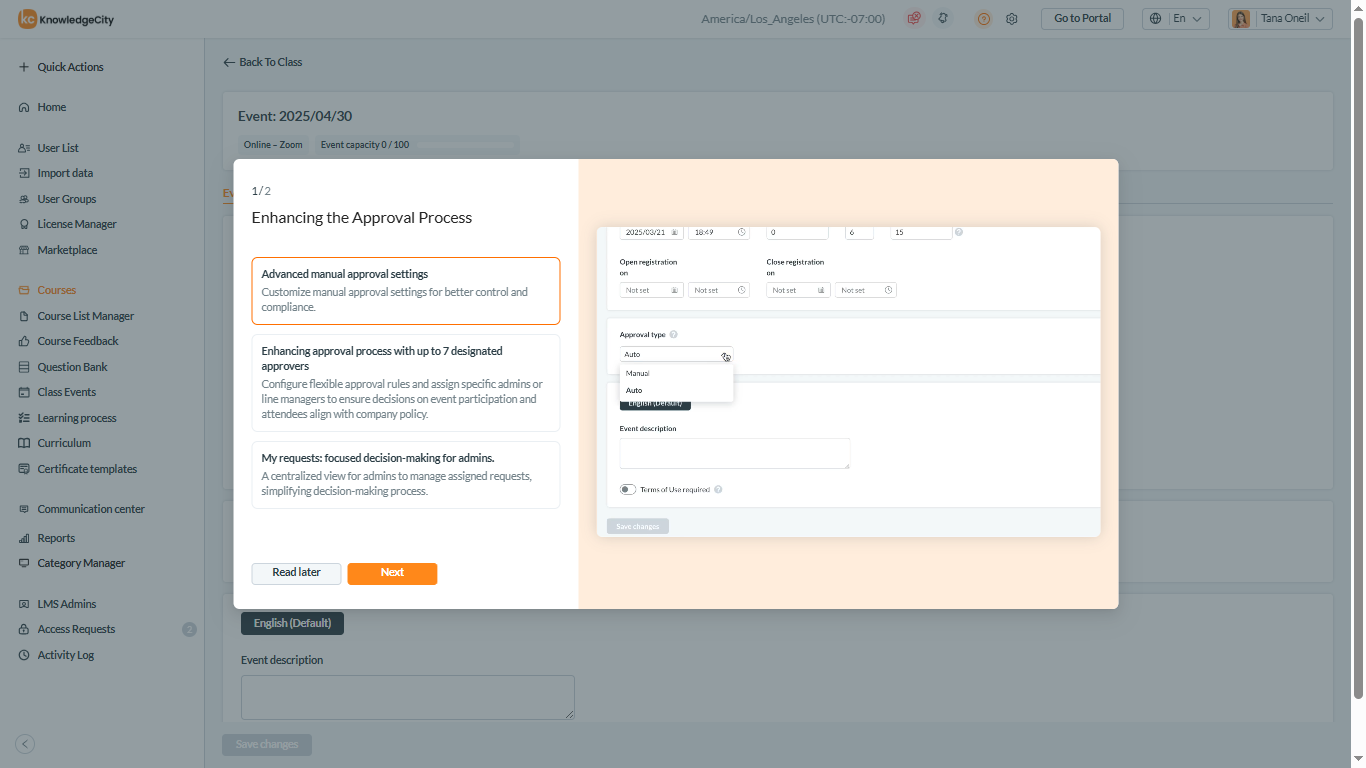
Task: Click the Go to Portal button
Action: click(1082, 19)
